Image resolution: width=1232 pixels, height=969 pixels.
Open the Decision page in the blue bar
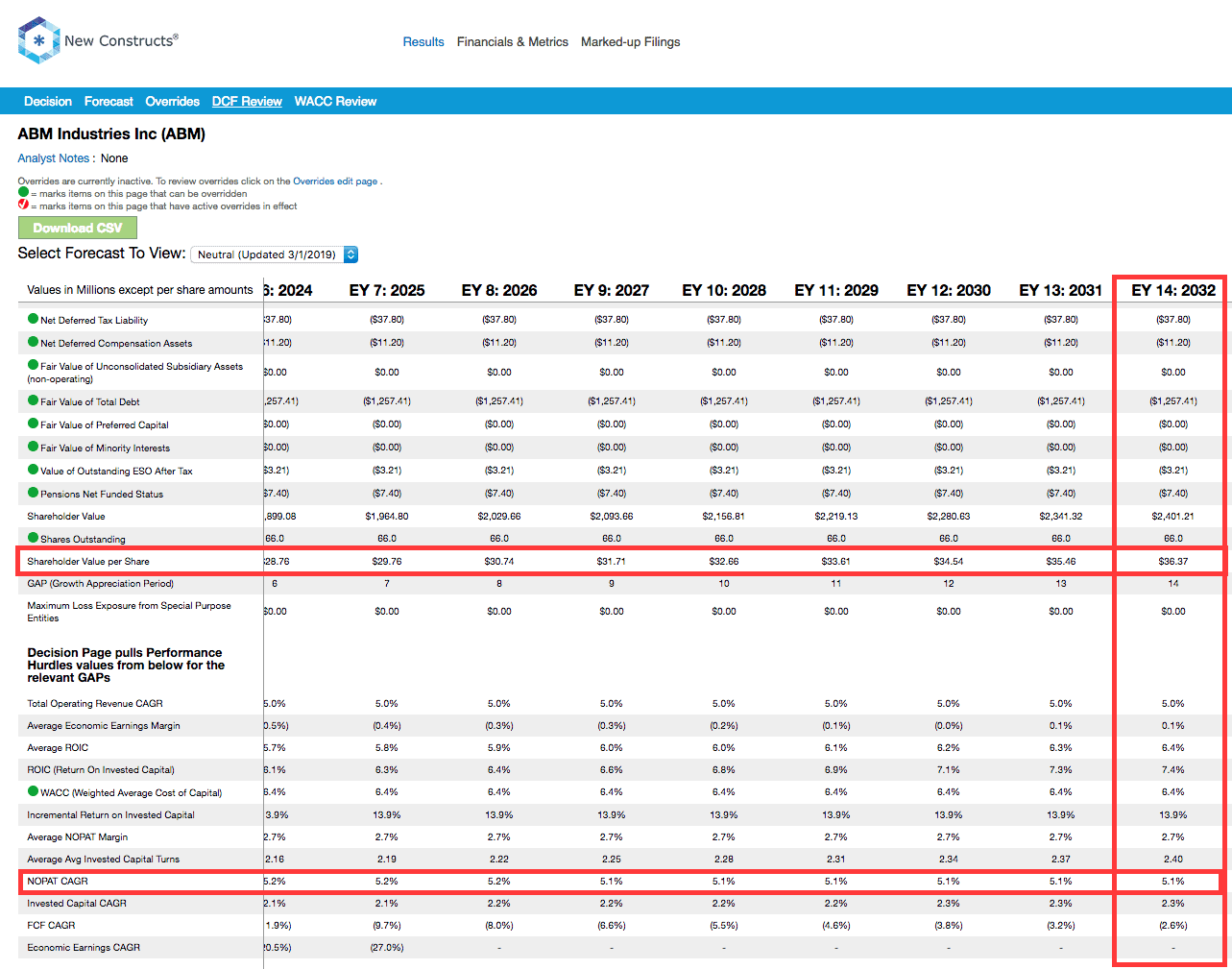coord(48,101)
